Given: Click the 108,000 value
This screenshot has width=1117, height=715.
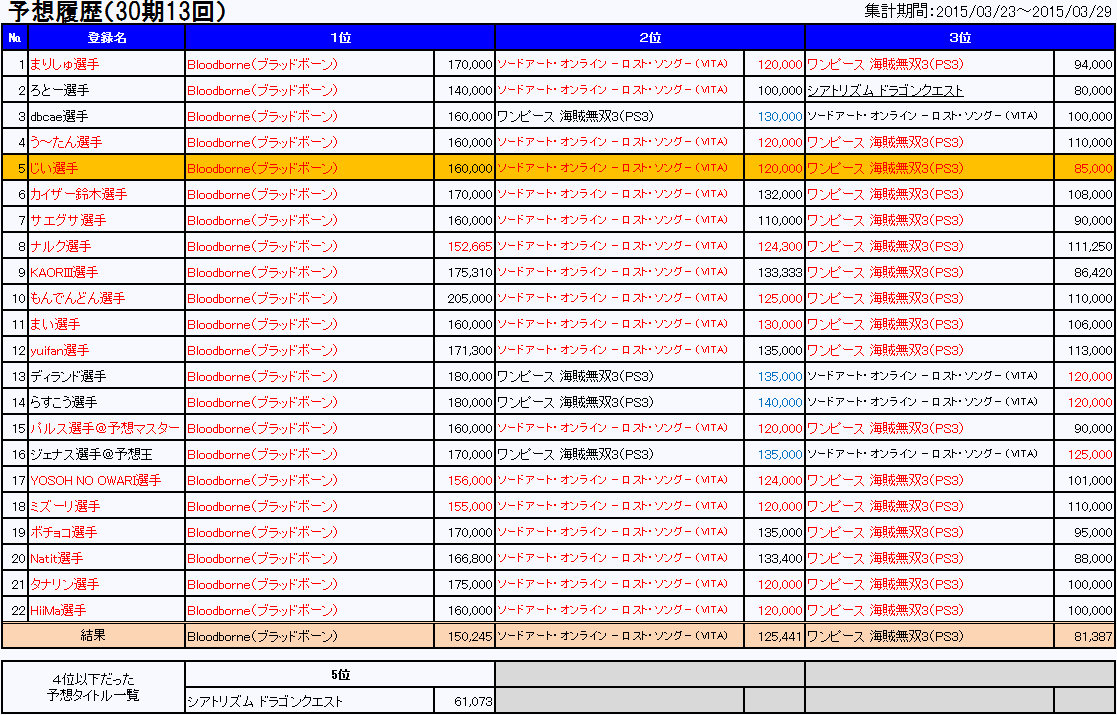Looking at the screenshot, I should pos(1090,194).
